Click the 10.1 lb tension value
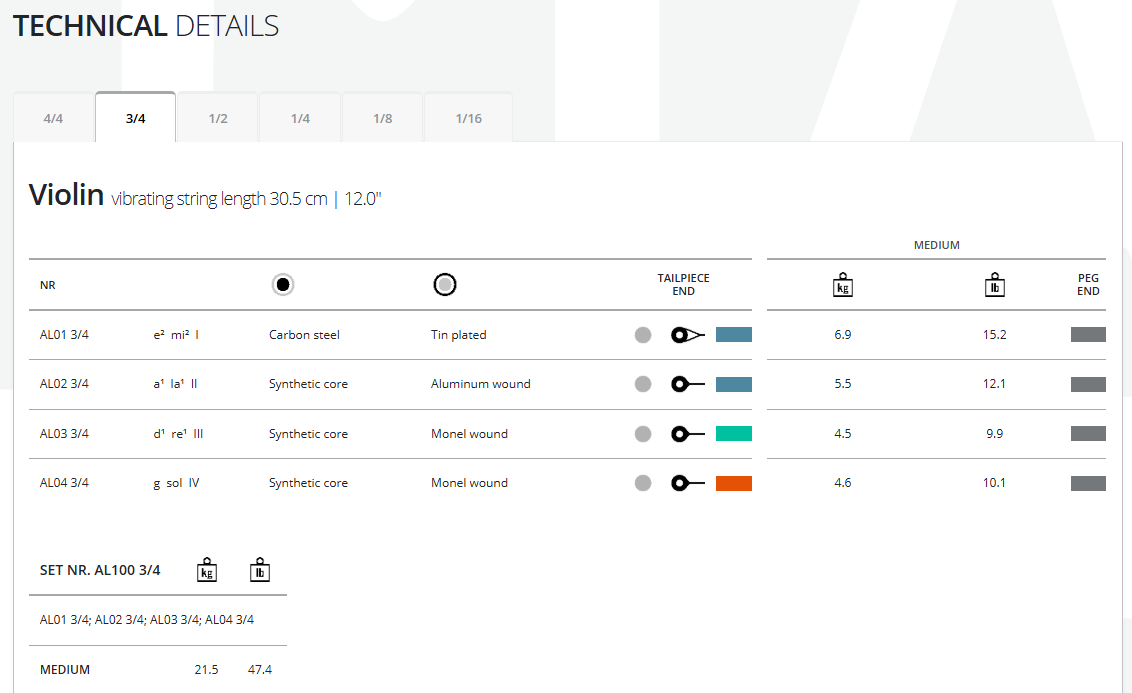The image size is (1132, 693). (994, 483)
